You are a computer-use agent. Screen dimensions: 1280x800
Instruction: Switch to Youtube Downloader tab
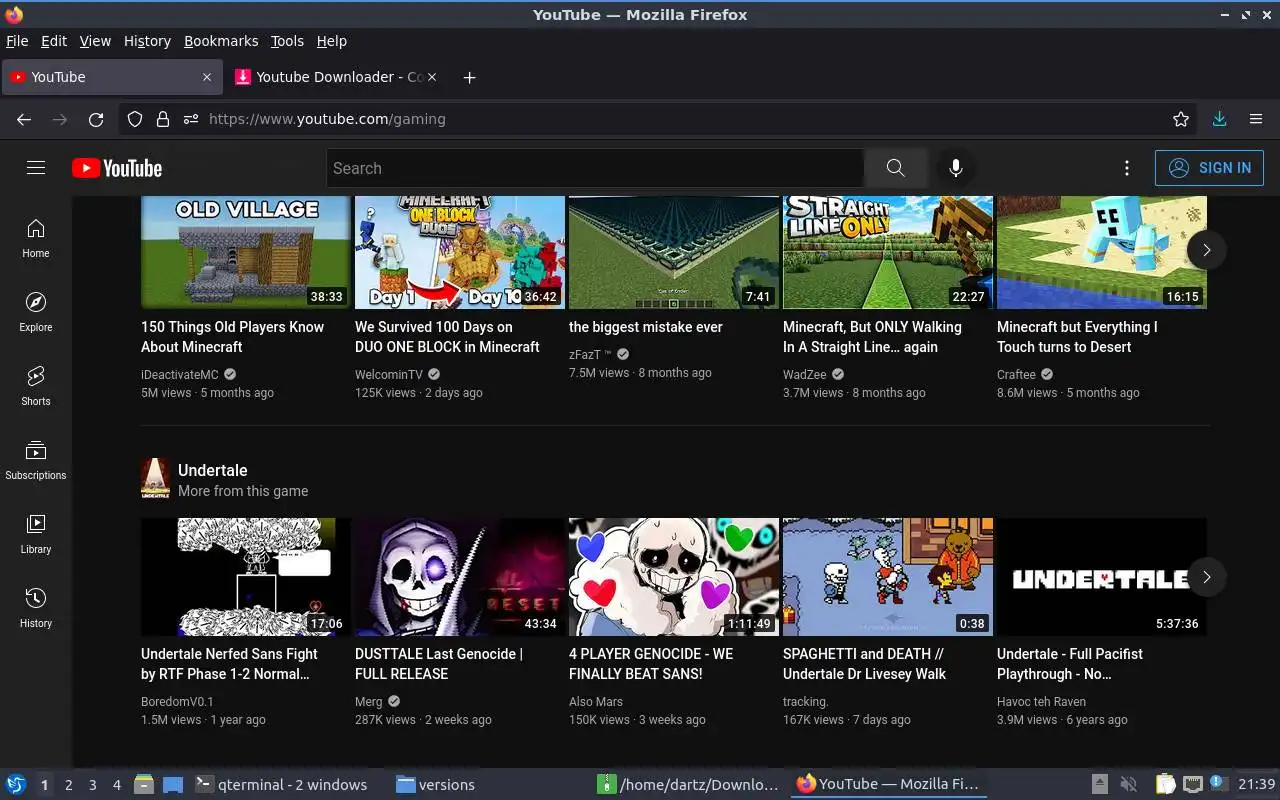click(x=338, y=77)
